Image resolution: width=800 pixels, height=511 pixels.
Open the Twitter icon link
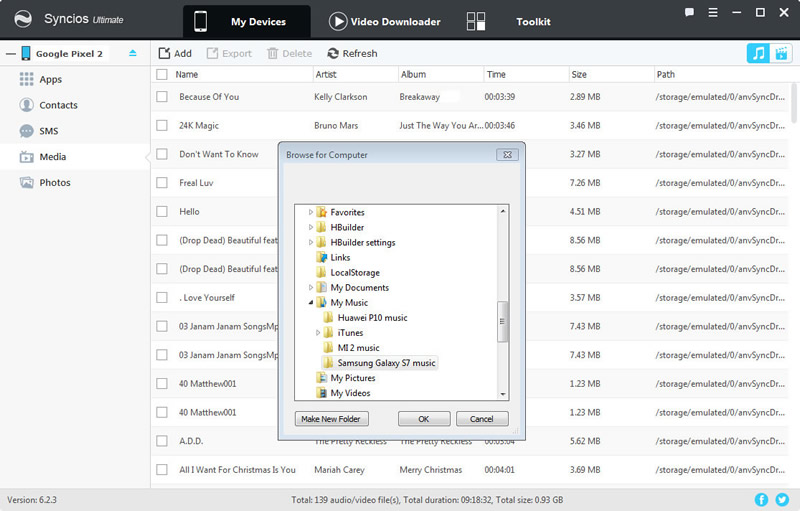pyautogui.click(x=782, y=499)
